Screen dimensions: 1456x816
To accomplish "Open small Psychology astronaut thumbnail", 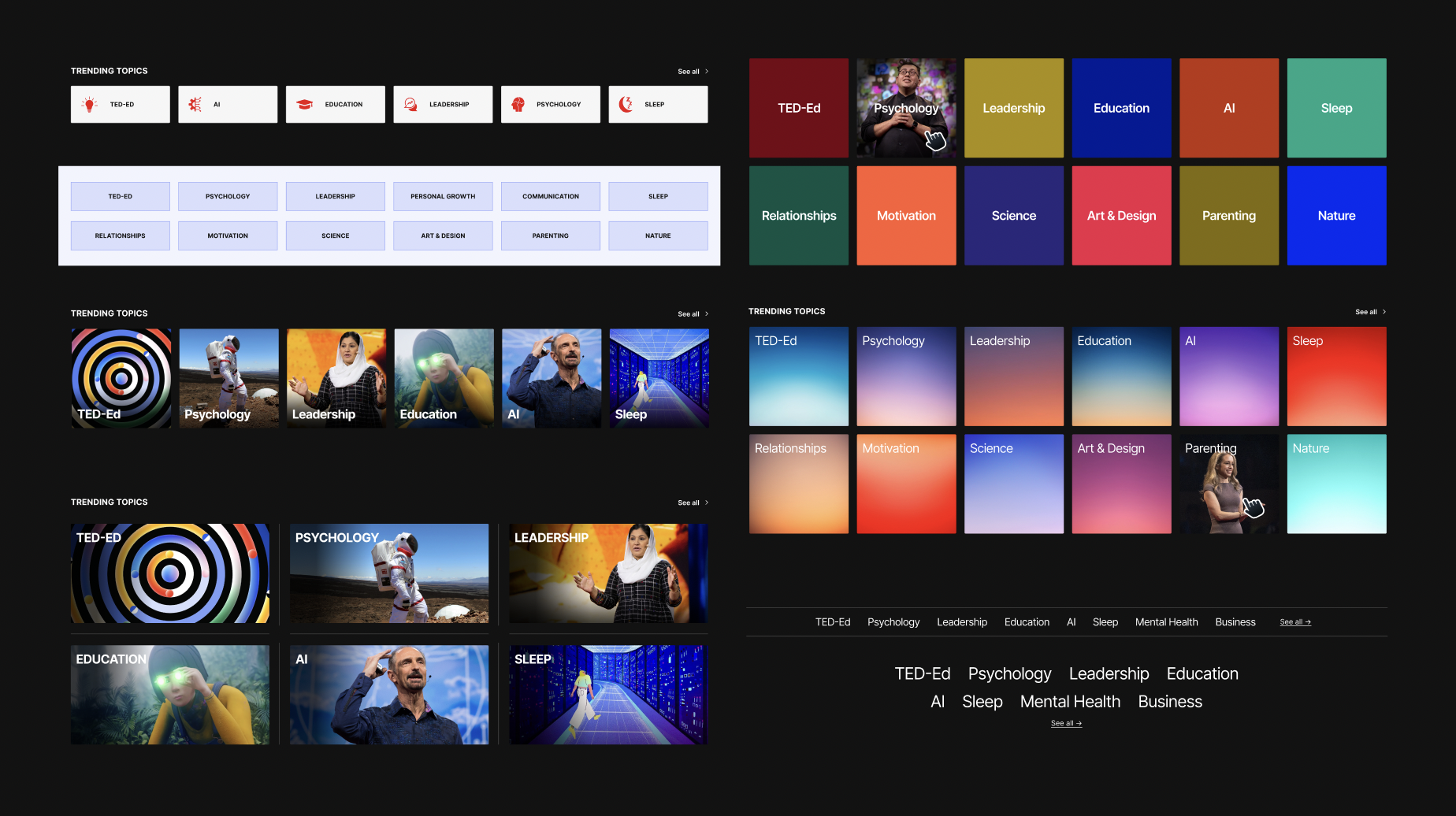I will (x=229, y=378).
